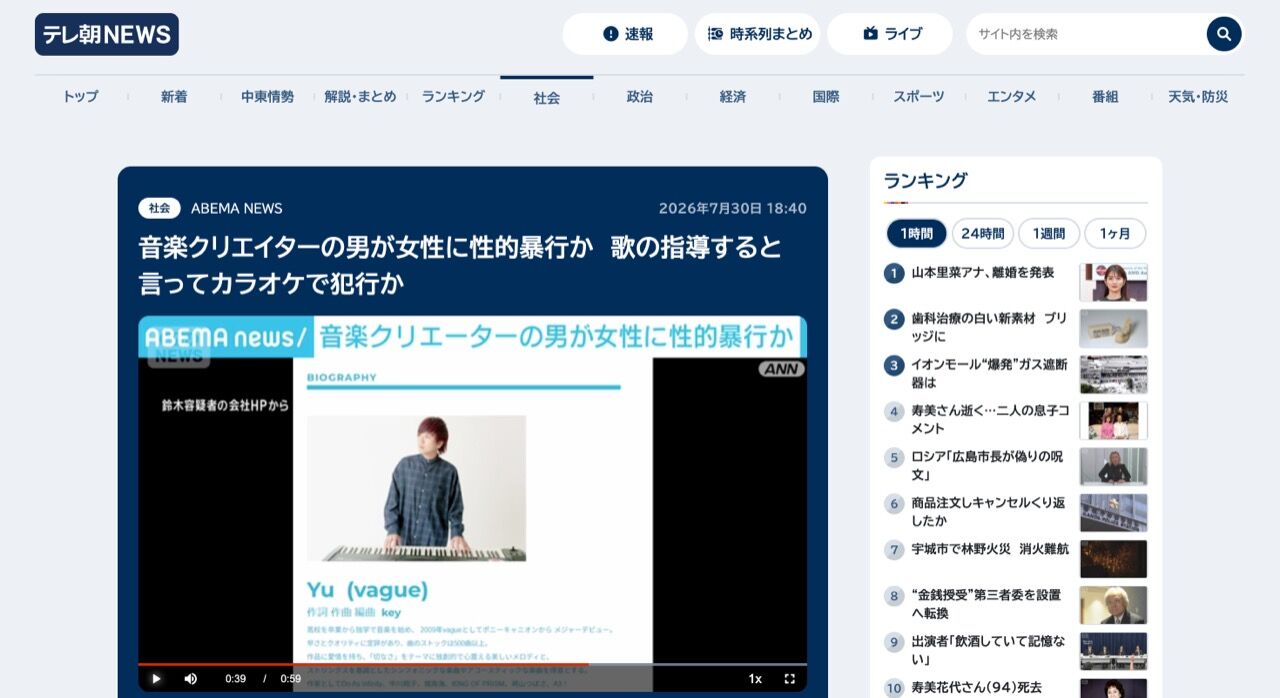Open ranking item イオンモール“爆発”ガス遮断器は
1280x698 pixels.
click(x=988, y=373)
